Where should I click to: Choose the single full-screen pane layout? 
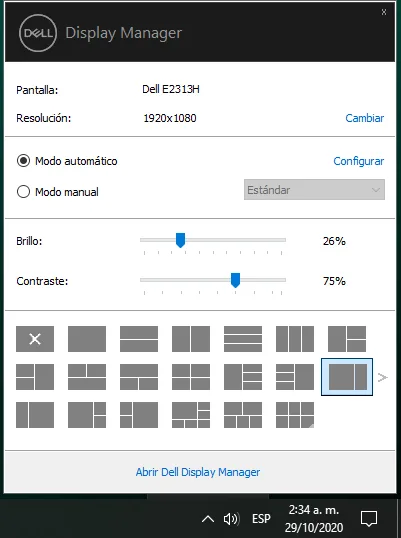click(x=87, y=339)
